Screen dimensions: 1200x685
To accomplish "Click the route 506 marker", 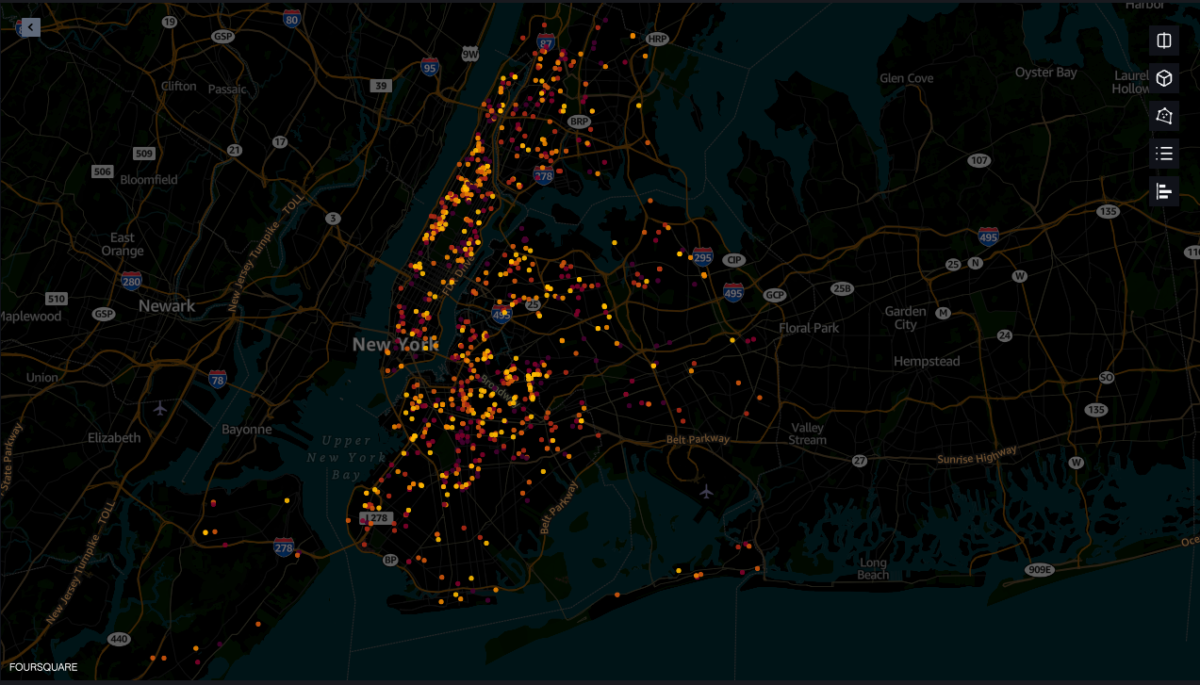I will click(102, 172).
